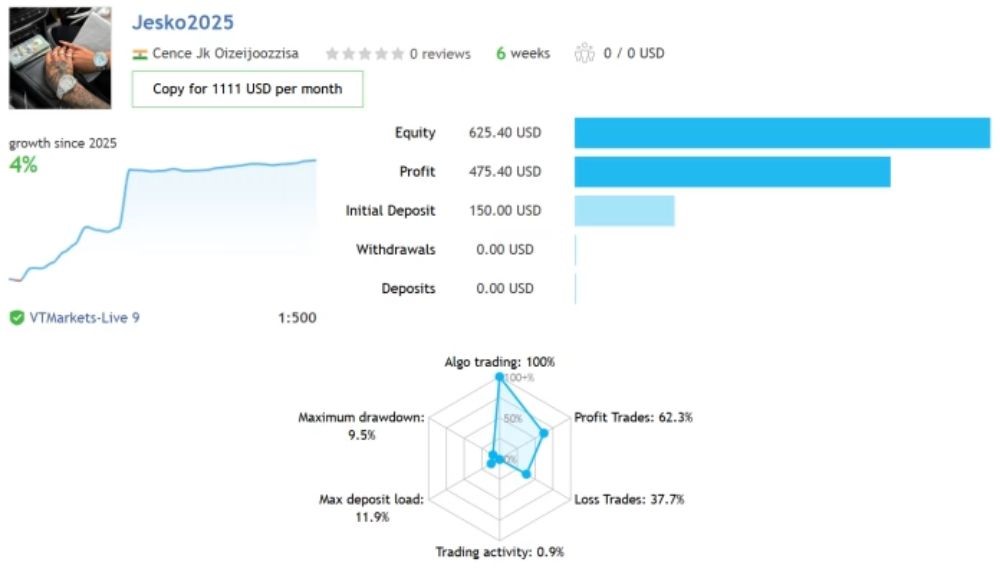Click the light blue Initial Deposit bar
This screenshot has width=1000, height=571.
(x=624, y=211)
